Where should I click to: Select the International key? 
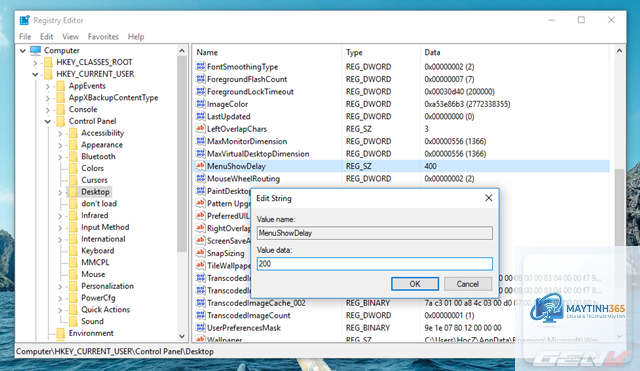pos(103,239)
